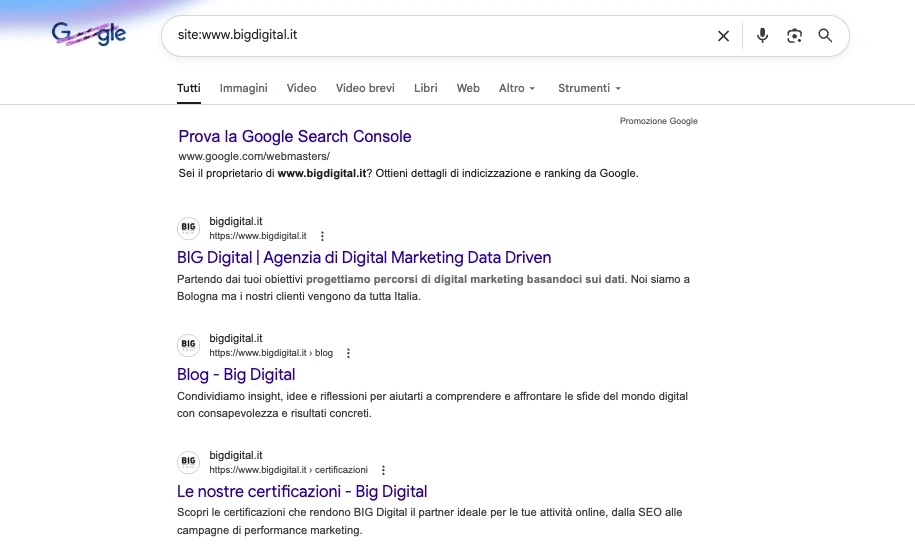Screen dimensions: 915x548
Task: Click the text 'Sei il proprietario di www.bigdigital.it?'
Action: tap(275, 173)
